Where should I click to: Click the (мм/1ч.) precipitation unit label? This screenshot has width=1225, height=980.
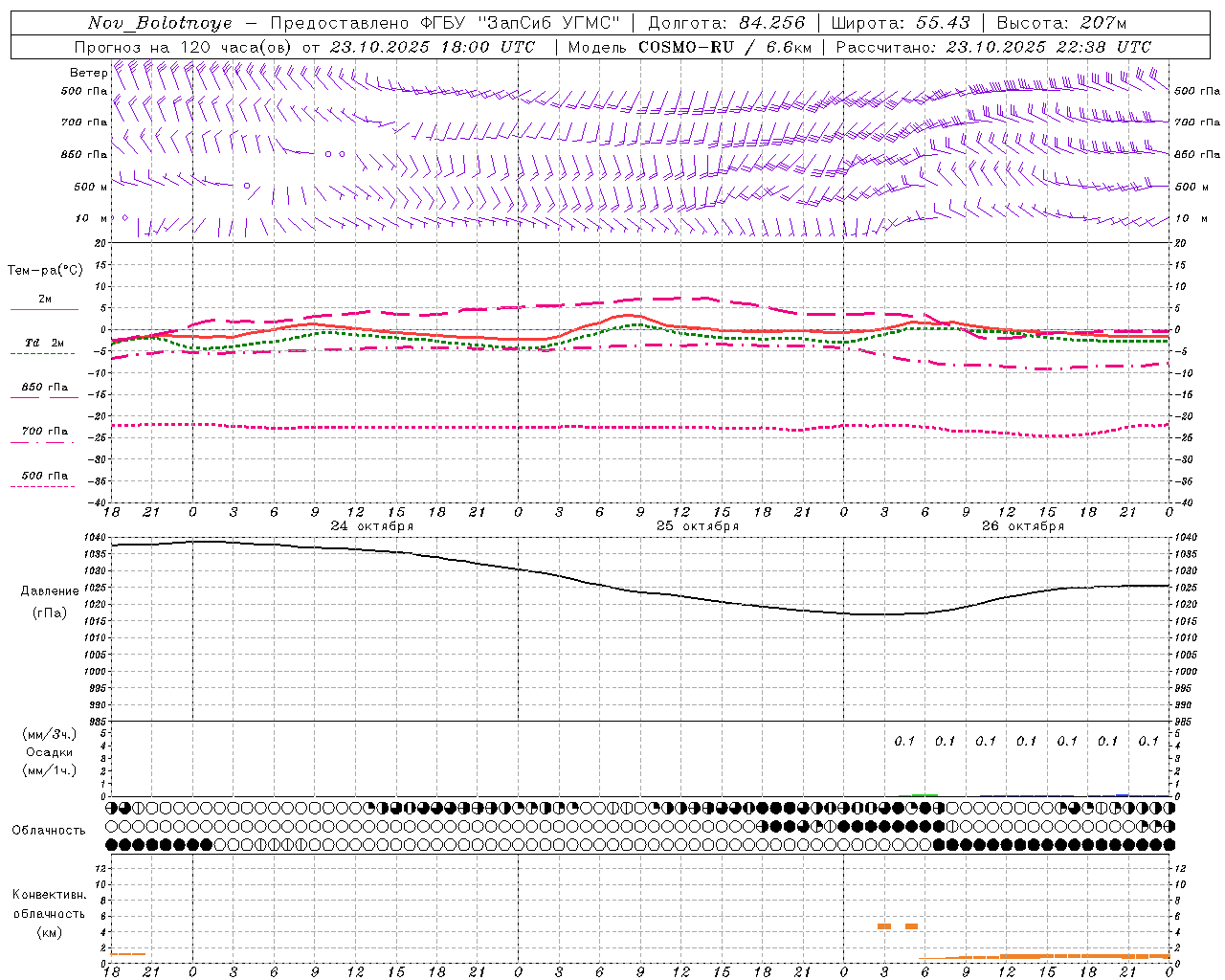(50, 770)
